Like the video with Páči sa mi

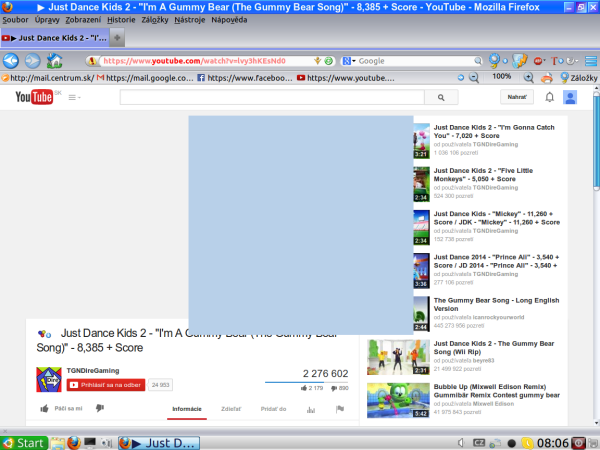[61, 408]
